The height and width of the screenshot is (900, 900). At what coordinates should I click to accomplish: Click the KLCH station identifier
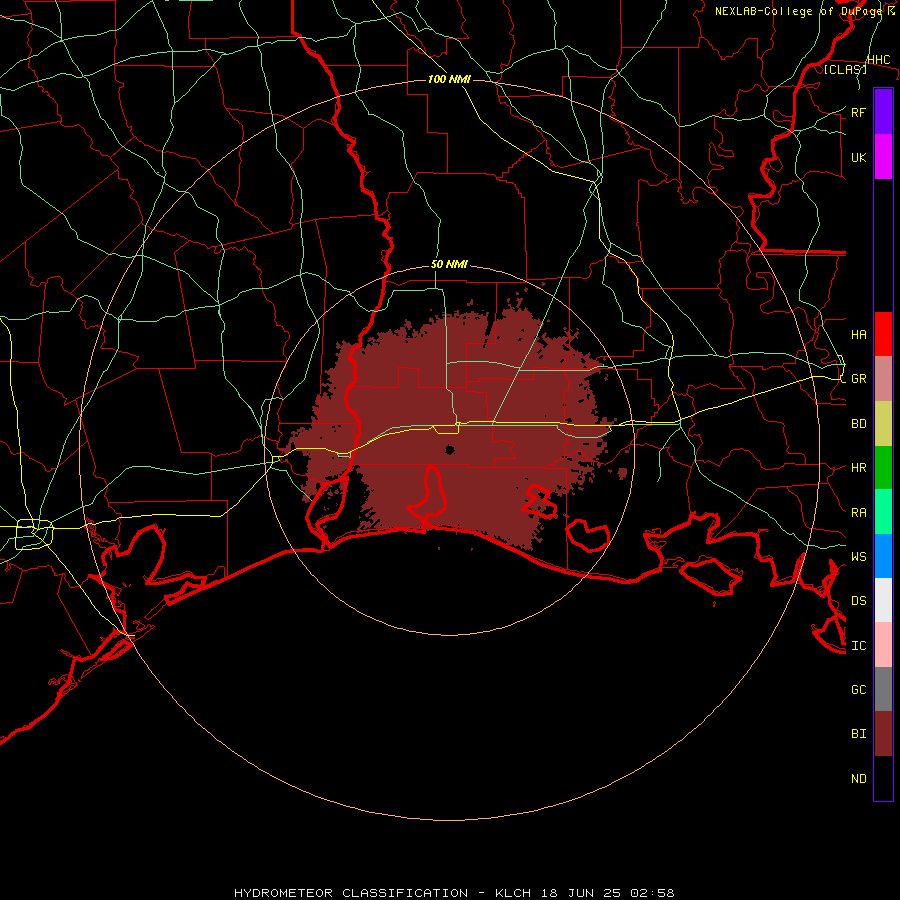pos(513,893)
